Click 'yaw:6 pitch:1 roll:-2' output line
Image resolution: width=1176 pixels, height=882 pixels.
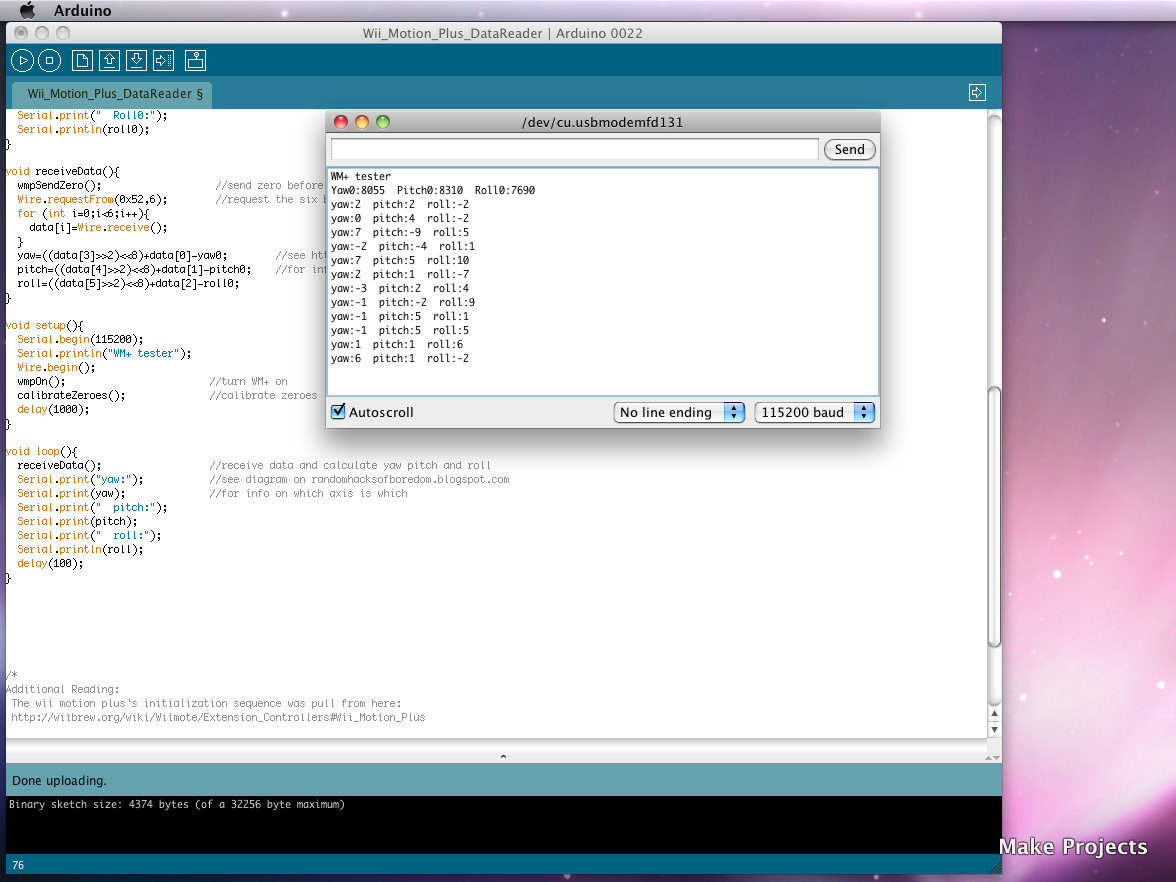tap(400, 358)
